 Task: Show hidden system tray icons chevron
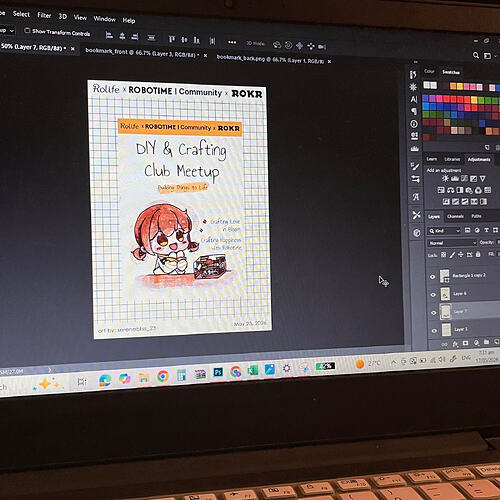pos(394,362)
